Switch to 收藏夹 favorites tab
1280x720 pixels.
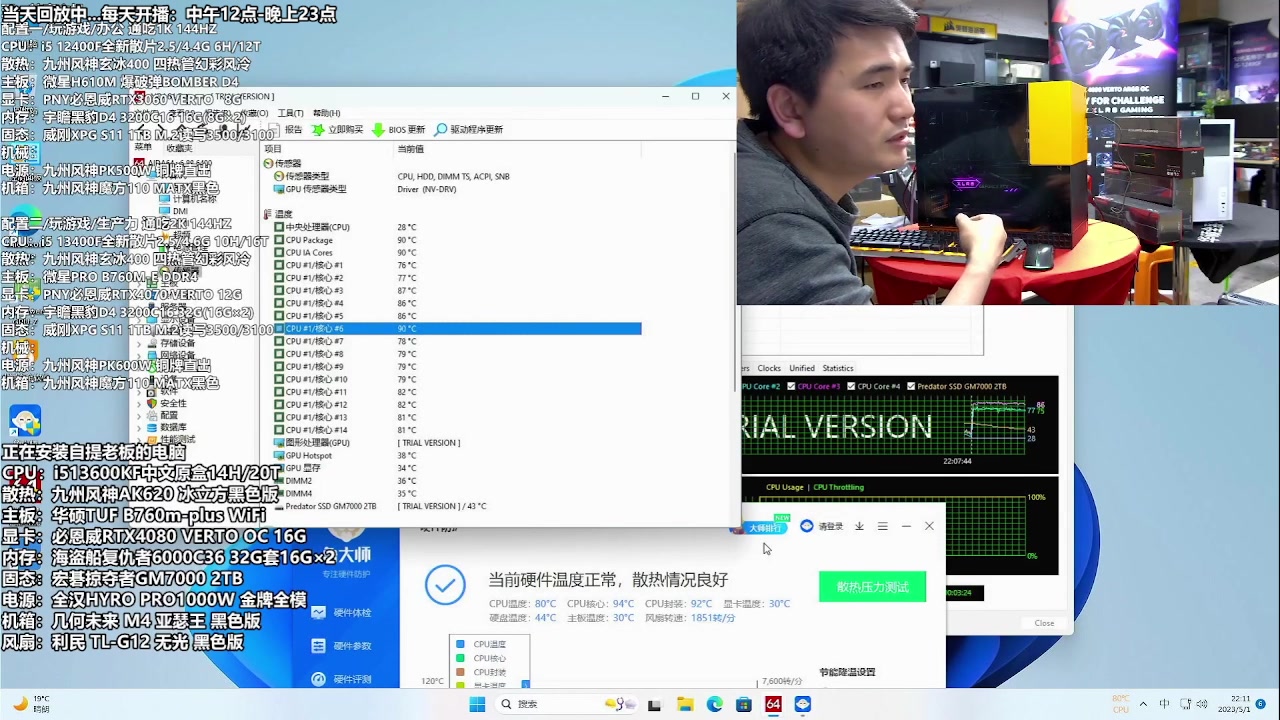click(179, 148)
